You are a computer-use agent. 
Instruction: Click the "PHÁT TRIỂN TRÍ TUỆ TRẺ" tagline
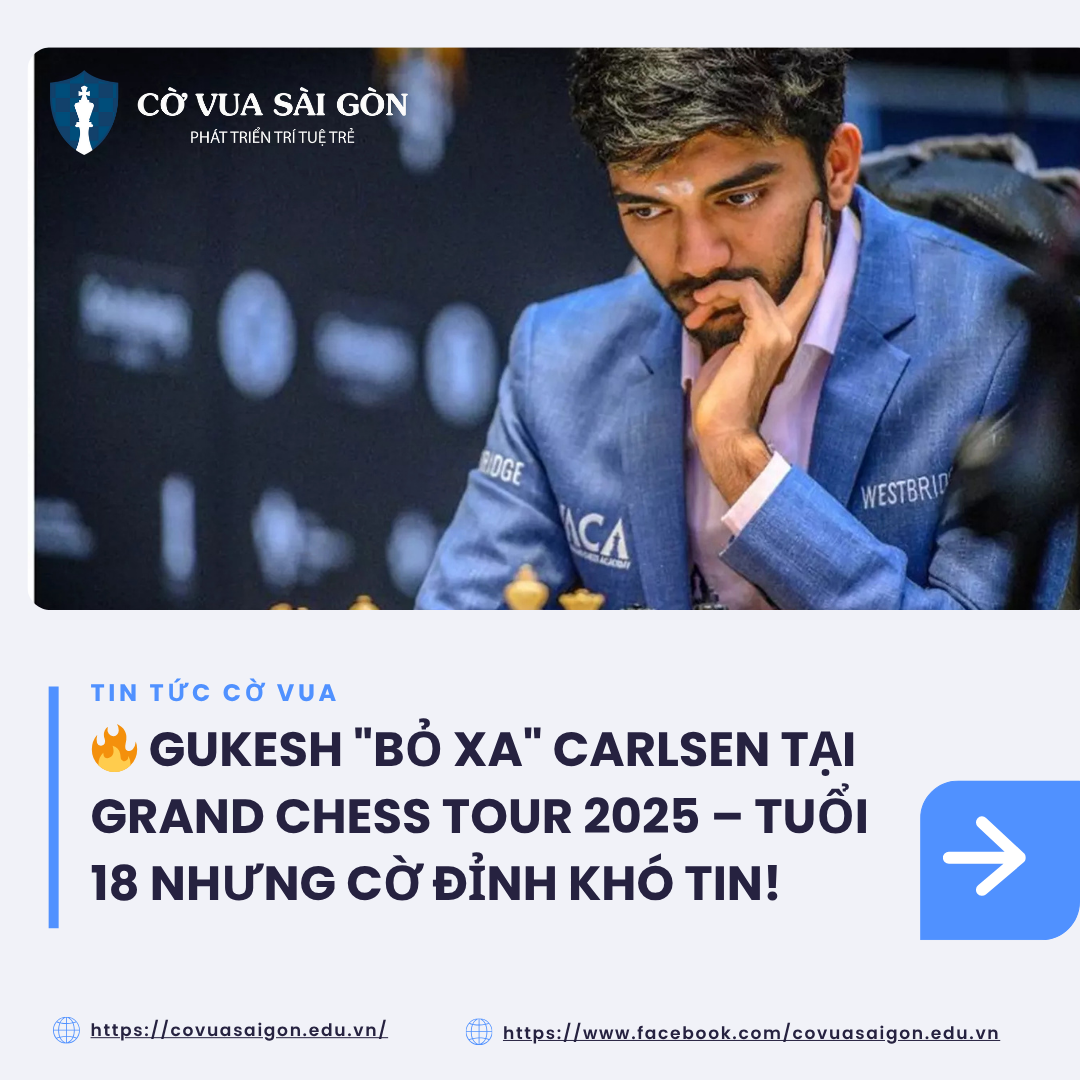[272, 137]
